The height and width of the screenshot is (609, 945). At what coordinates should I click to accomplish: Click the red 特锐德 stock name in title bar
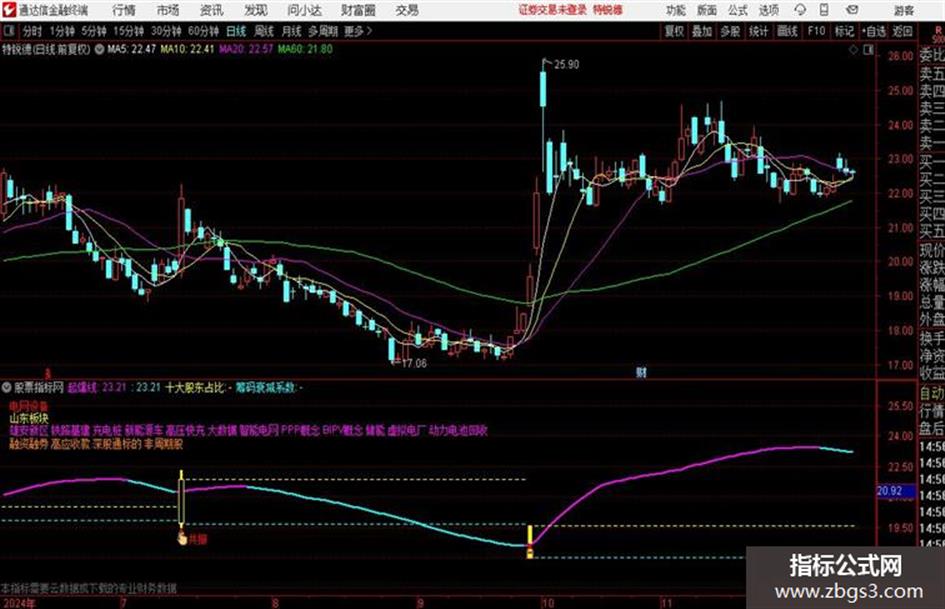click(x=608, y=10)
